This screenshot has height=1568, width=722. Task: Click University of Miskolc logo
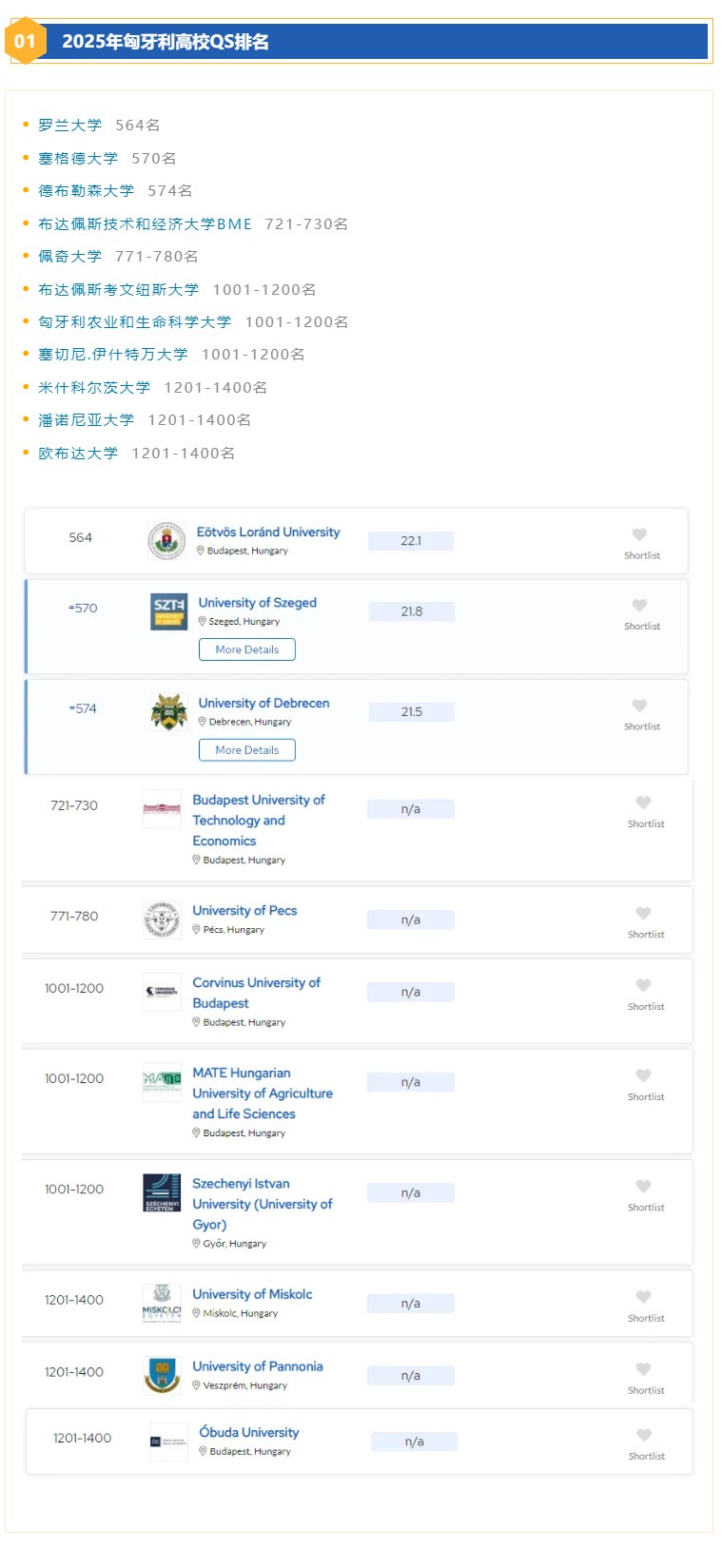[x=162, y=1304]
